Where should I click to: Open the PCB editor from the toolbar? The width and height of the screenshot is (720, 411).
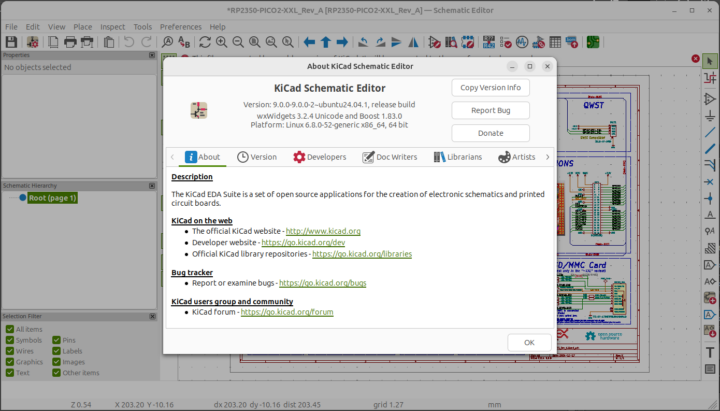(593, 42)
